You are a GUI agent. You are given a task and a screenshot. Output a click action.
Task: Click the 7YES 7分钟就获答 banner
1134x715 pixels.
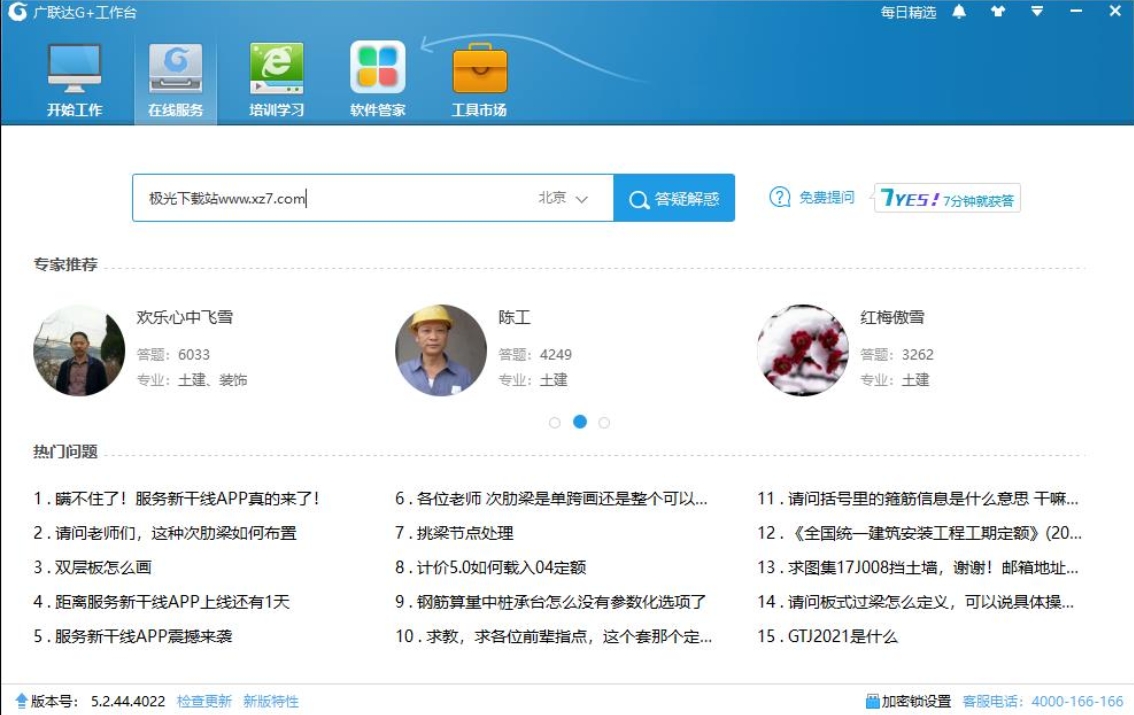tap(947, 198)
